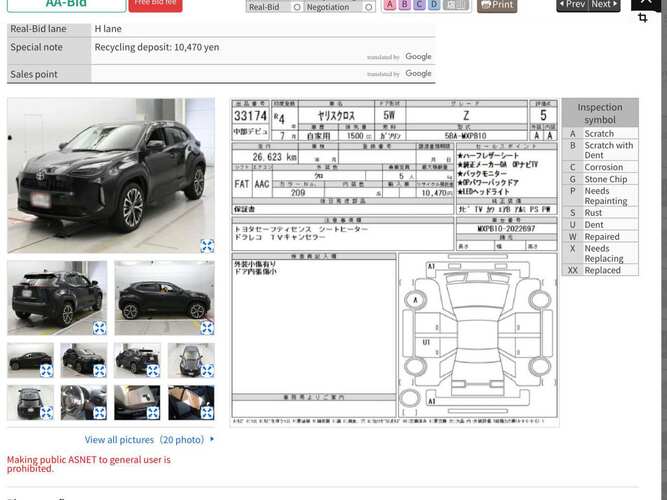Click the red Free bid fee button
This screenshot has width=667, height=500.
point(155,5)
